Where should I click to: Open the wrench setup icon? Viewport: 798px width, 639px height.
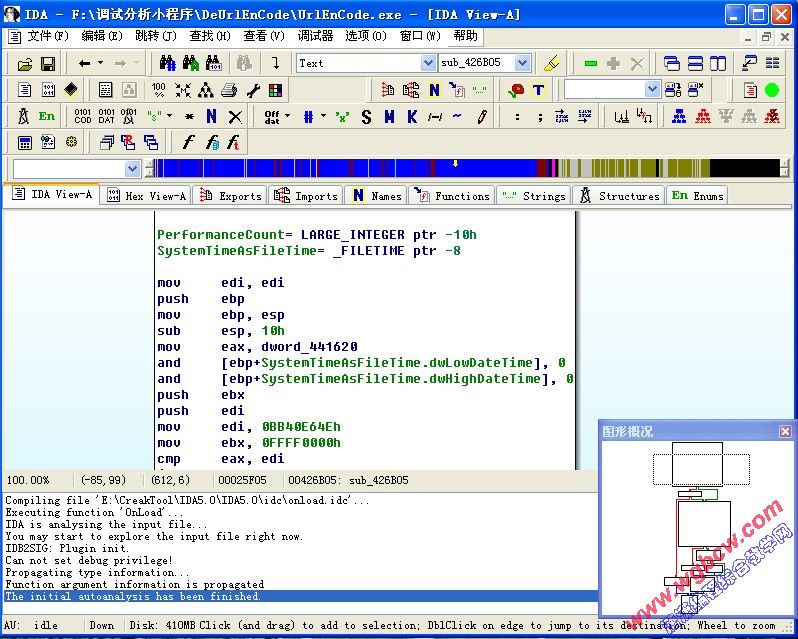(x=253, y=91)
